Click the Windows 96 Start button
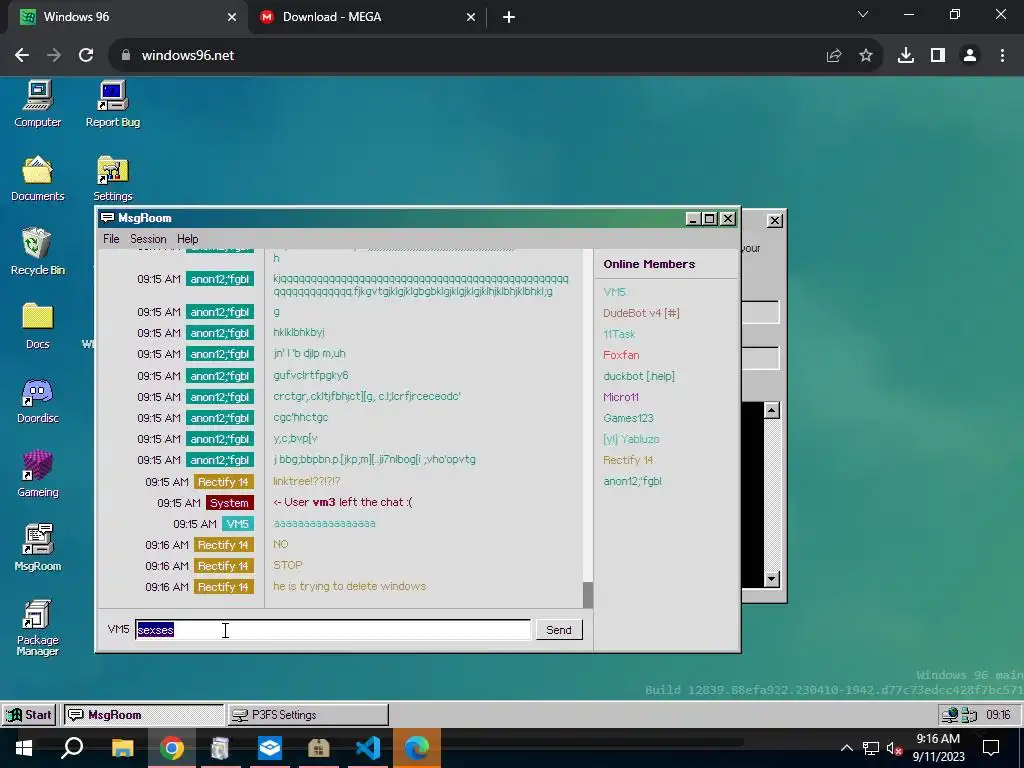The image size is (1024, 768). (29, 715)
